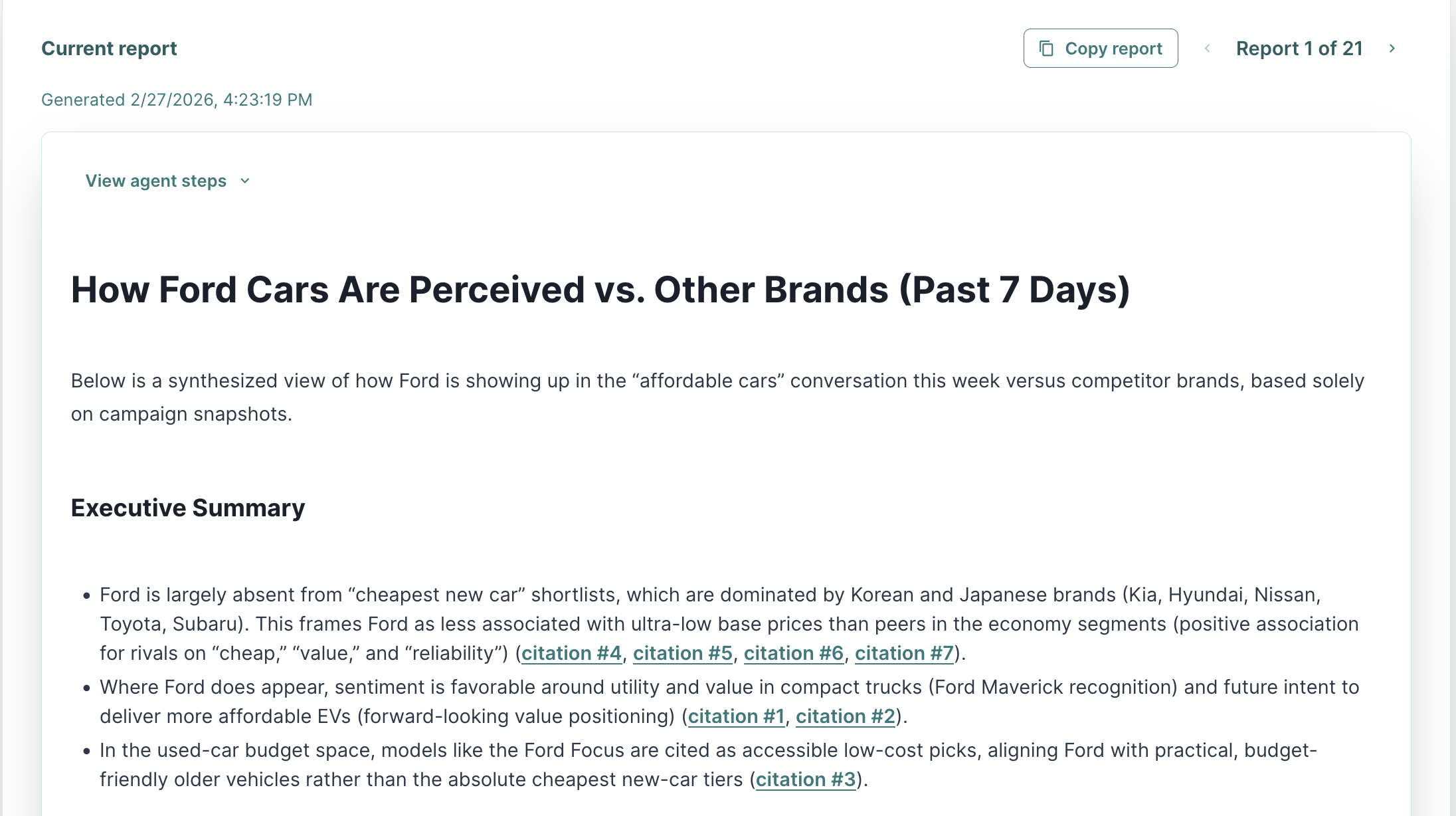
Task: Select the Generated timestamp text
Action: (177, 100)
